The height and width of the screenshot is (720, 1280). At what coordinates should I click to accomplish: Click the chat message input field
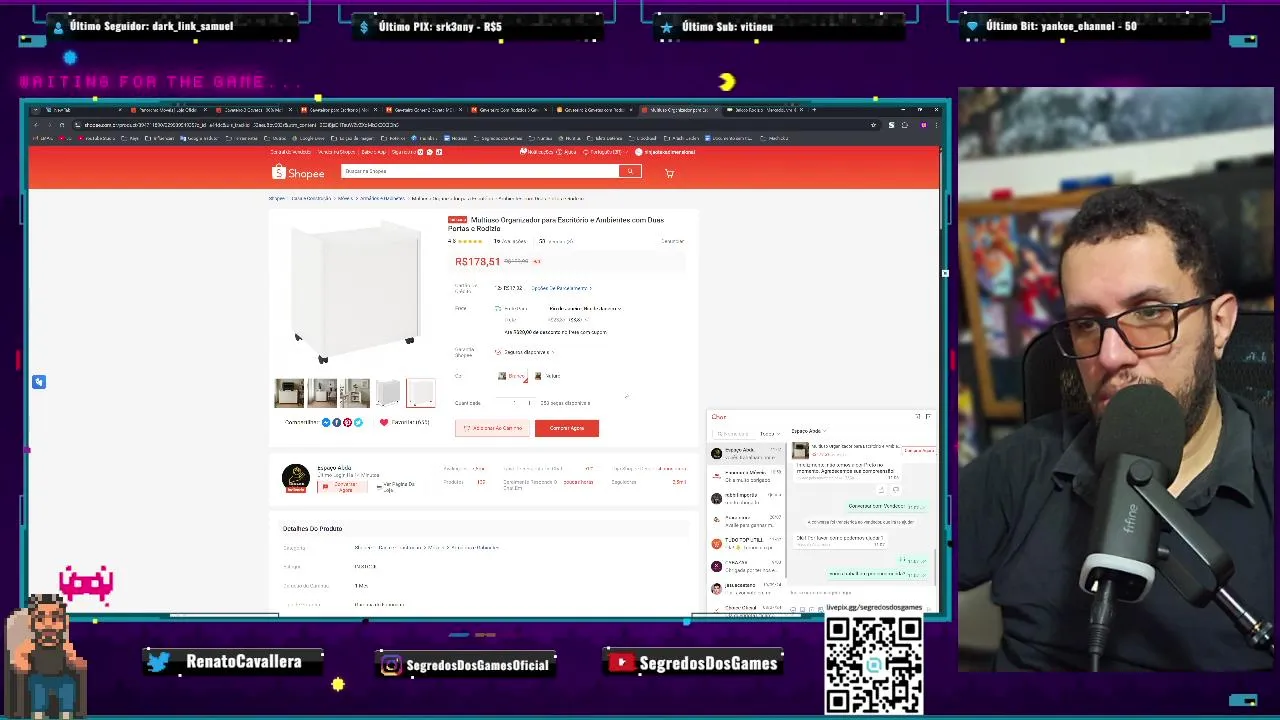pyautogui.click(x=860, y=593)
